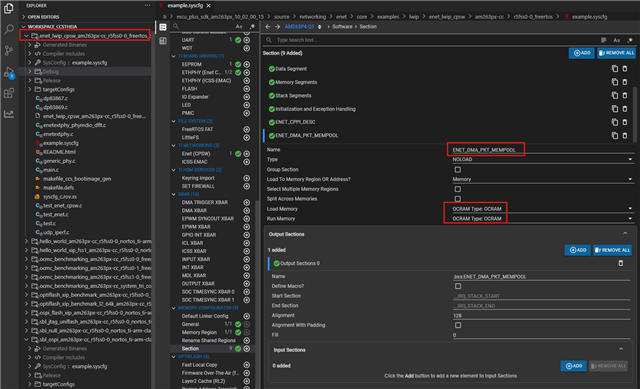
Task: Toggle match case in config search
Action: (x=616, y=40)
